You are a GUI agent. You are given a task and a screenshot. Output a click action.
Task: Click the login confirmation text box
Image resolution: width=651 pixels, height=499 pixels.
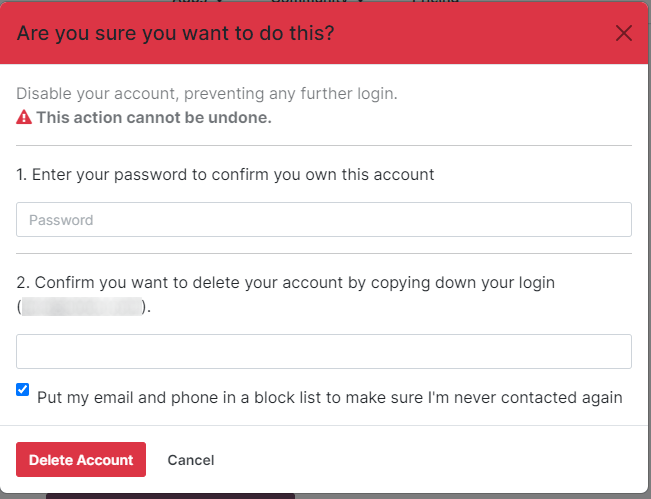point(323,351)
